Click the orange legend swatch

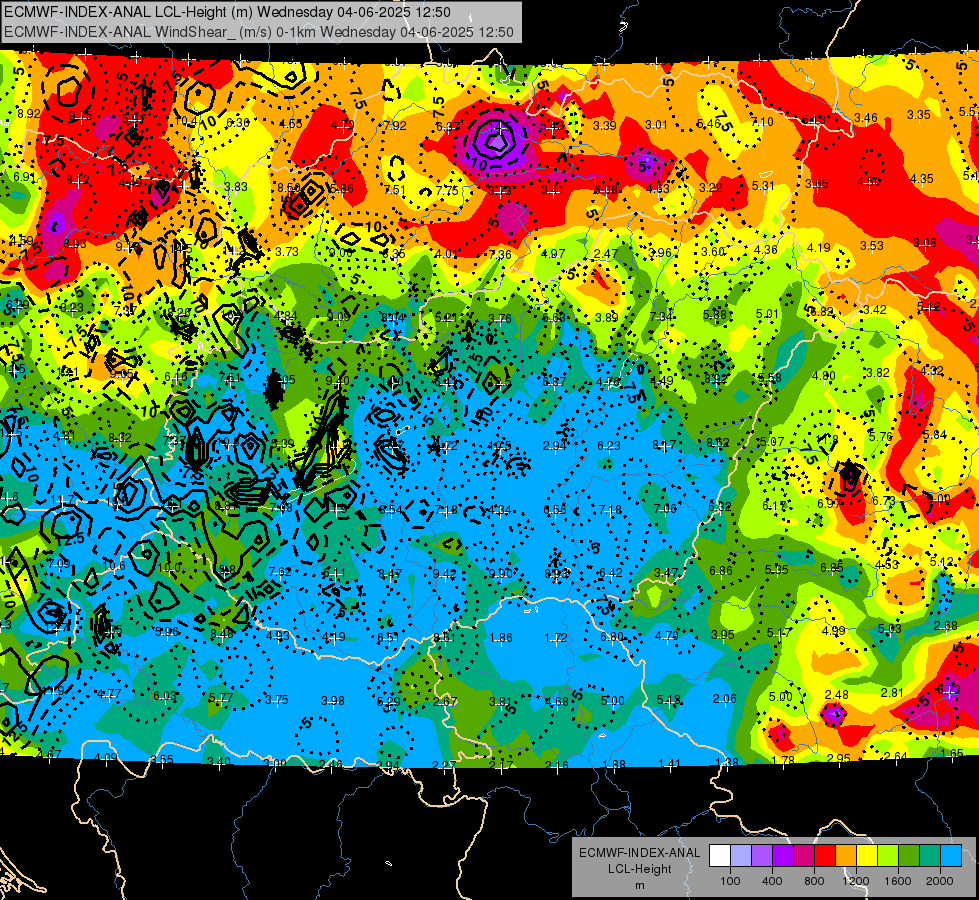tap(846, 856)
